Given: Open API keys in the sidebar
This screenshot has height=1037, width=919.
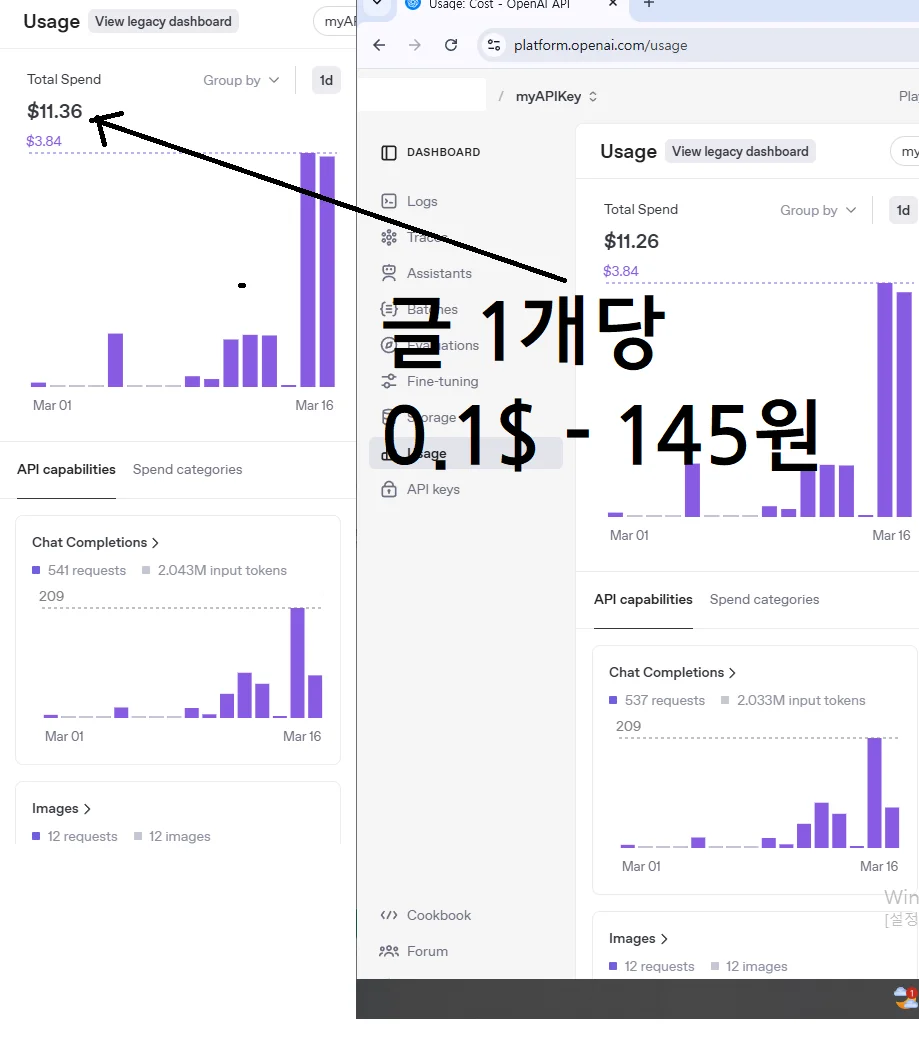Looking at the screenshot, I should click(433, 489).
